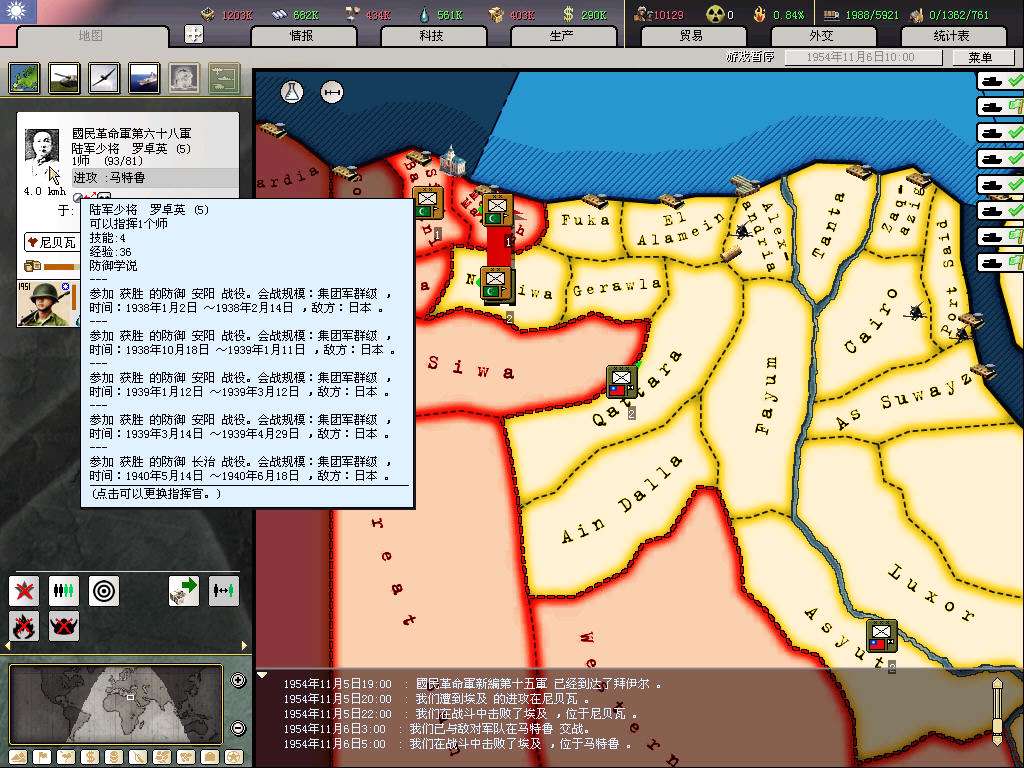Toggle the terrain map mode button
Viewport: 1024px width, 768px height.
point(18,756)
